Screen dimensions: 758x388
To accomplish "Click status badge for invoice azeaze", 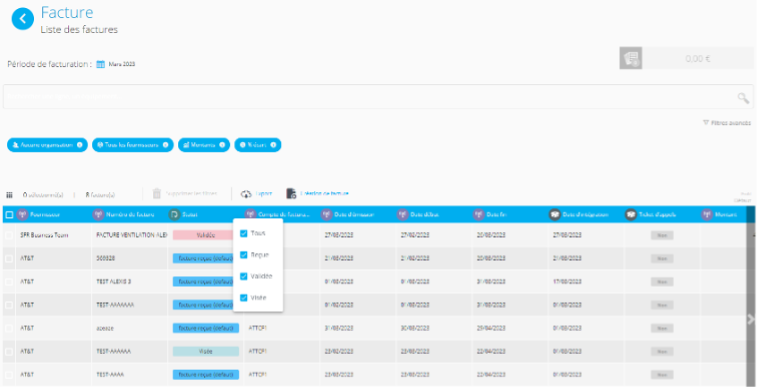I will 206,328.
